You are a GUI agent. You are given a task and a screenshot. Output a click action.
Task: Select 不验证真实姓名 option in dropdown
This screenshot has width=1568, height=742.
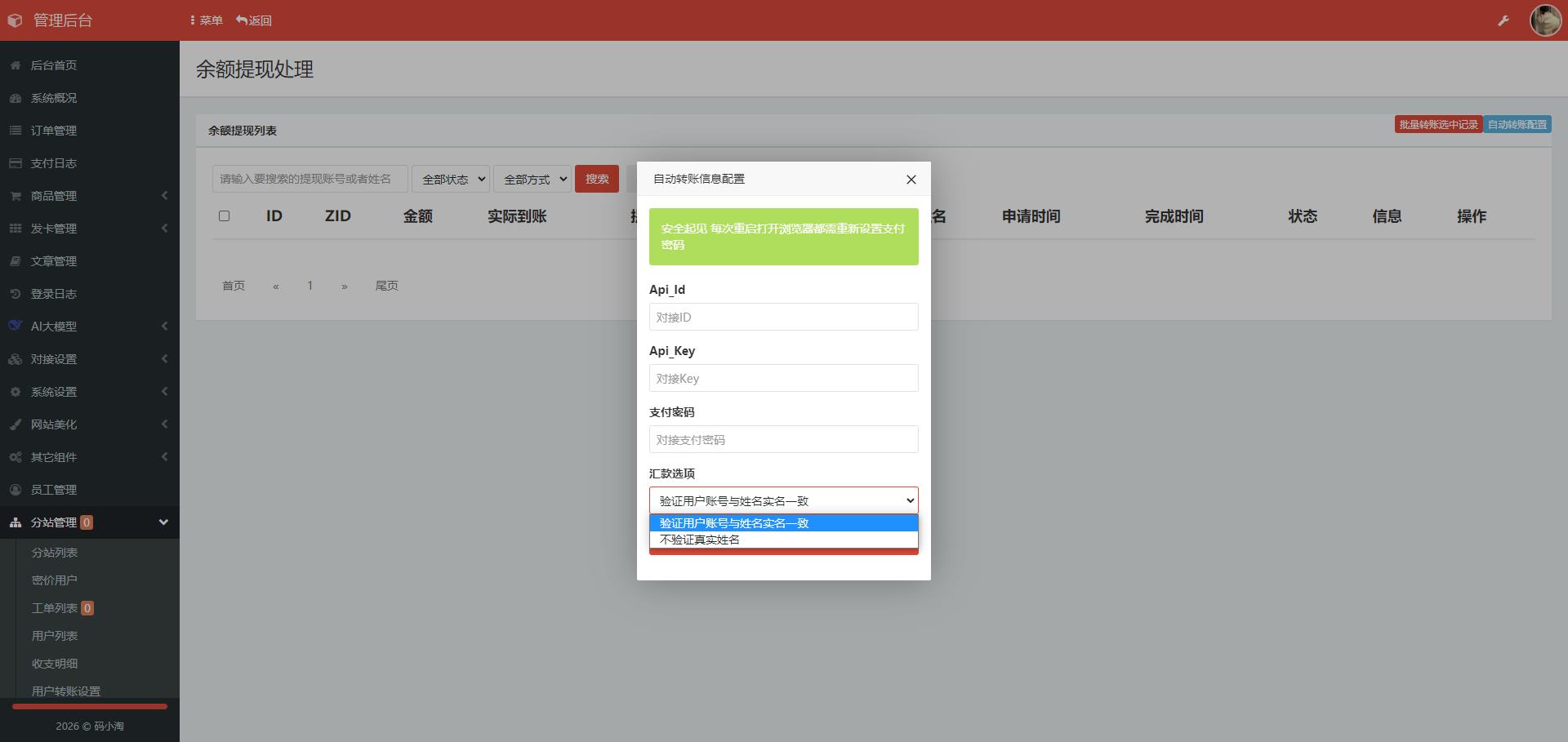700,540
